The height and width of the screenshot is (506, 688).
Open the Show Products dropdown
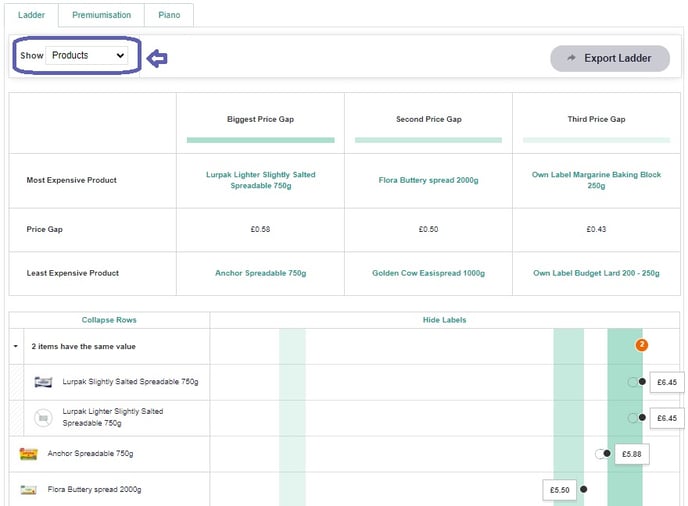(x=87, y=56)
